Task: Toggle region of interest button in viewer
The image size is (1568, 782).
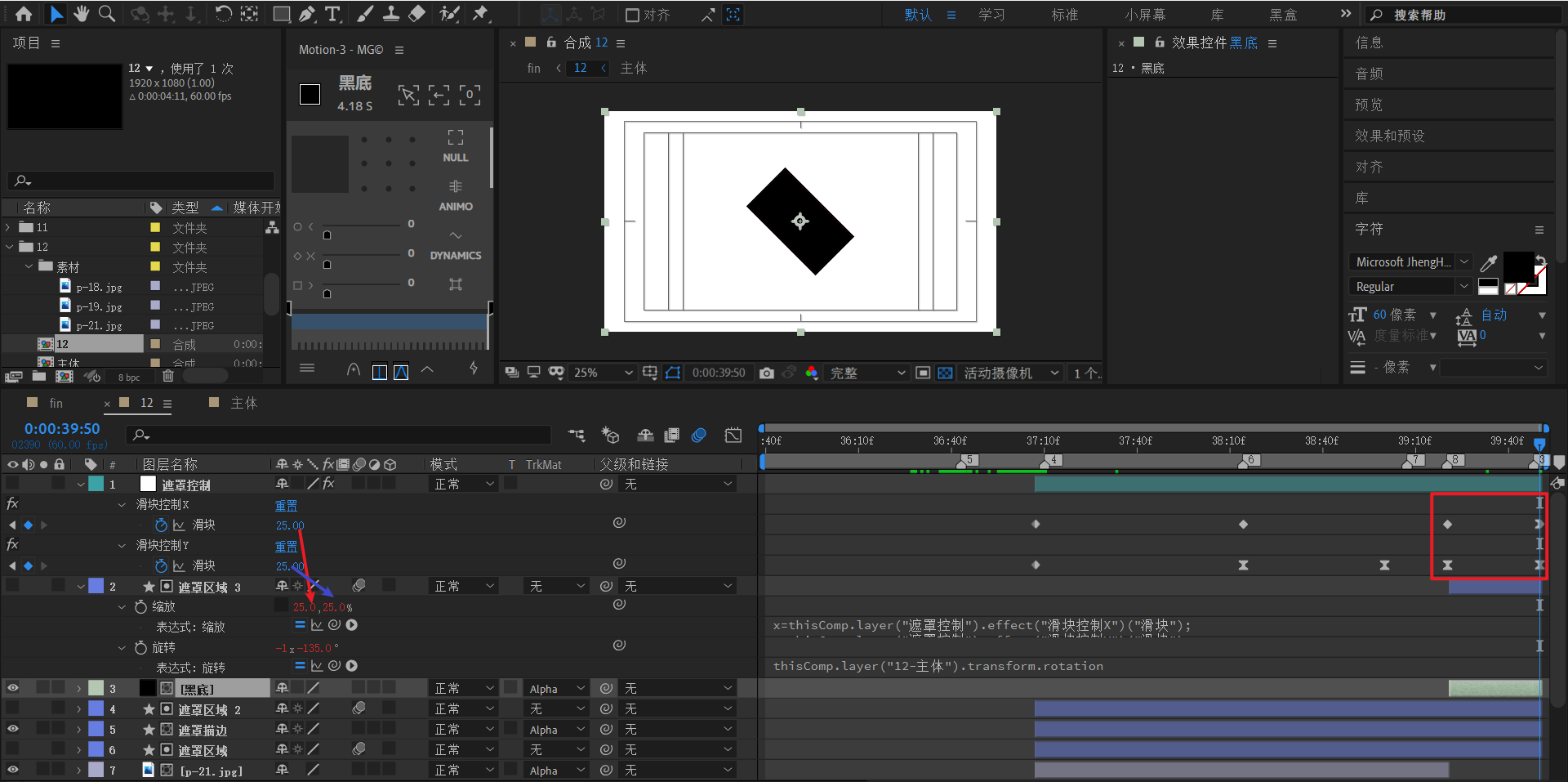Action: click(922, 373)
